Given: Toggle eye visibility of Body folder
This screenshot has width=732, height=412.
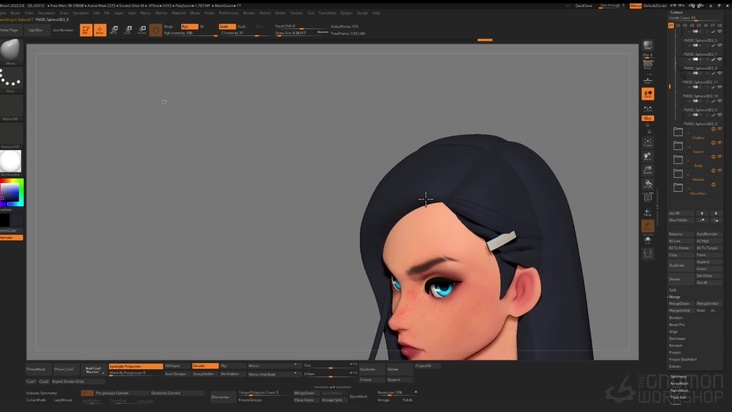Looking at the screenshot, I should click(720, 157).
